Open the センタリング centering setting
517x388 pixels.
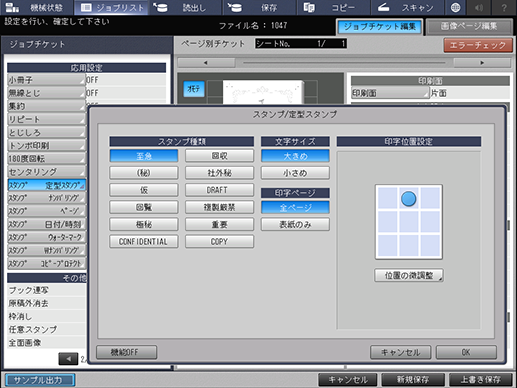(46, 172)
